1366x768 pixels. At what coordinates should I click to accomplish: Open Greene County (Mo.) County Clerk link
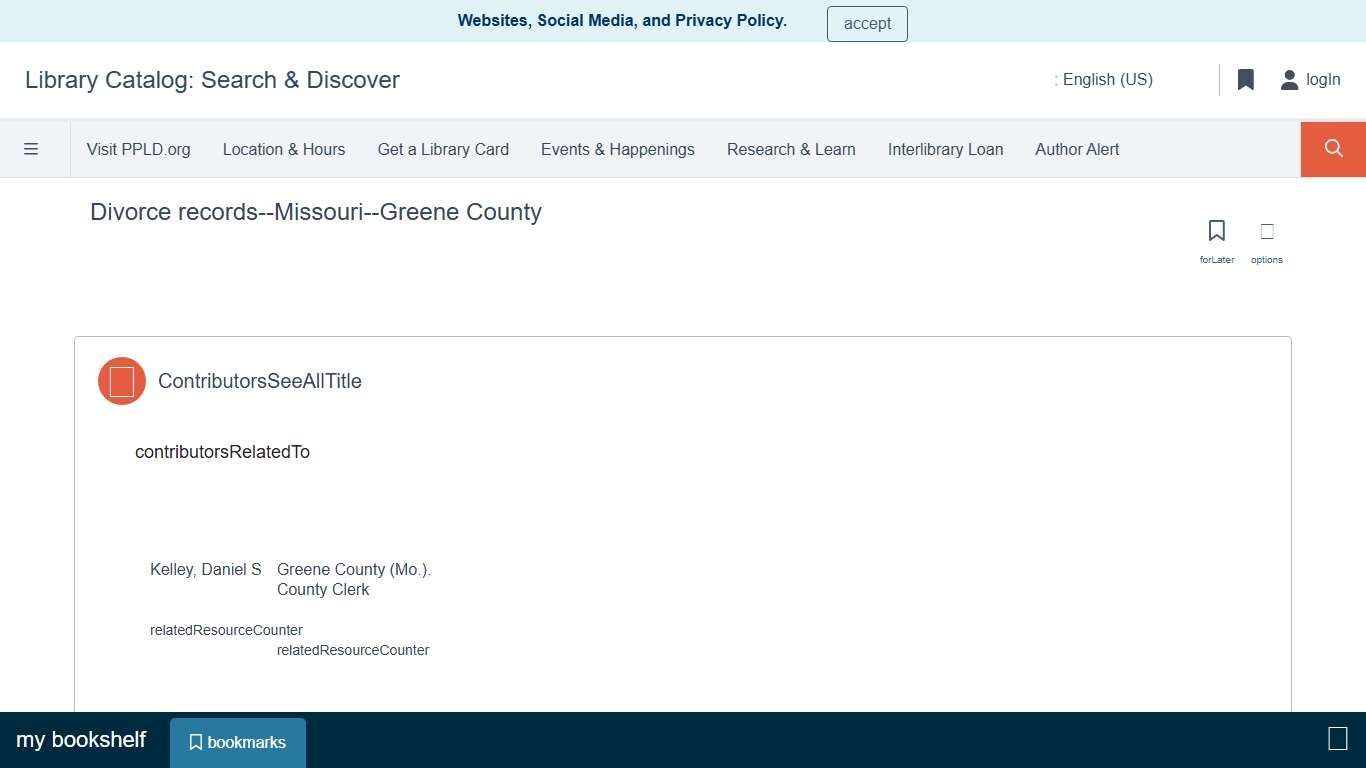(353, 579)
